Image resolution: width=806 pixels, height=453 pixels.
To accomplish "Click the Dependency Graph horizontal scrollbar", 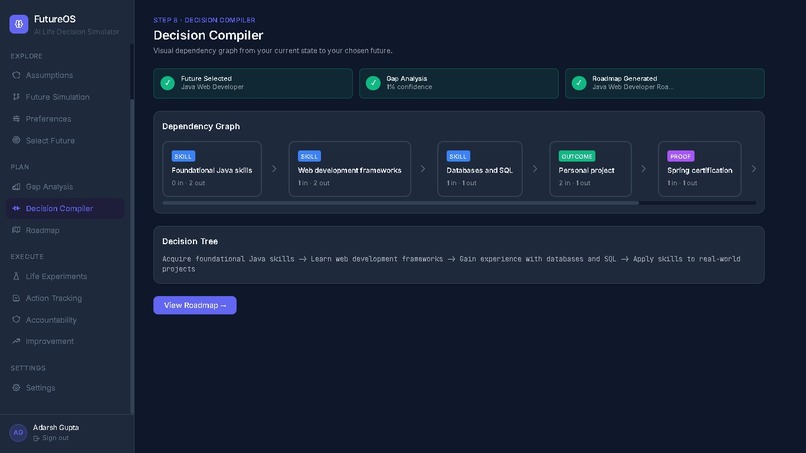I will click(x=400, y=203).
